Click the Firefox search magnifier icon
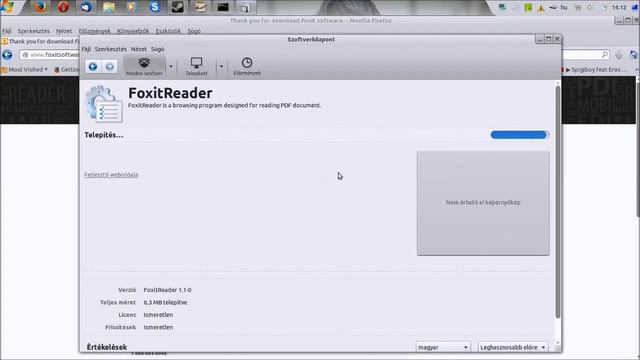The image size is (640, 360). tap(604, 54)
